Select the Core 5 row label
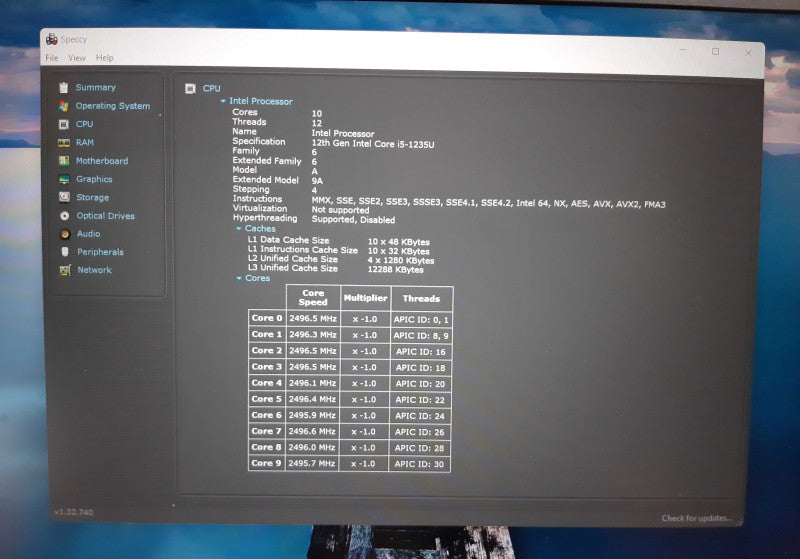The width and height of the screenshot is (800, 559). coord(266,399)
